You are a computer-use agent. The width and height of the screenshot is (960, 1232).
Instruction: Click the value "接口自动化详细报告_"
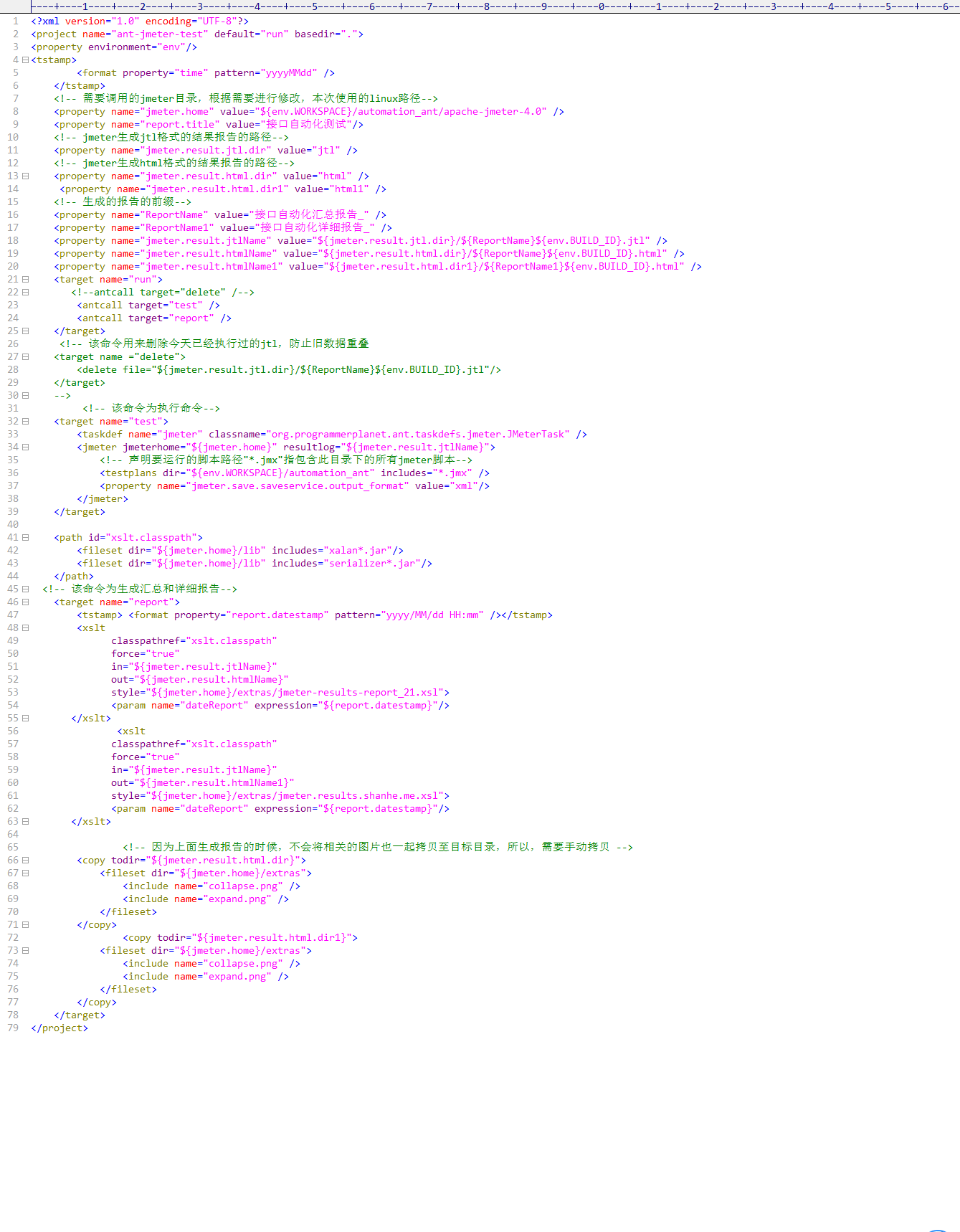[318, 228]
